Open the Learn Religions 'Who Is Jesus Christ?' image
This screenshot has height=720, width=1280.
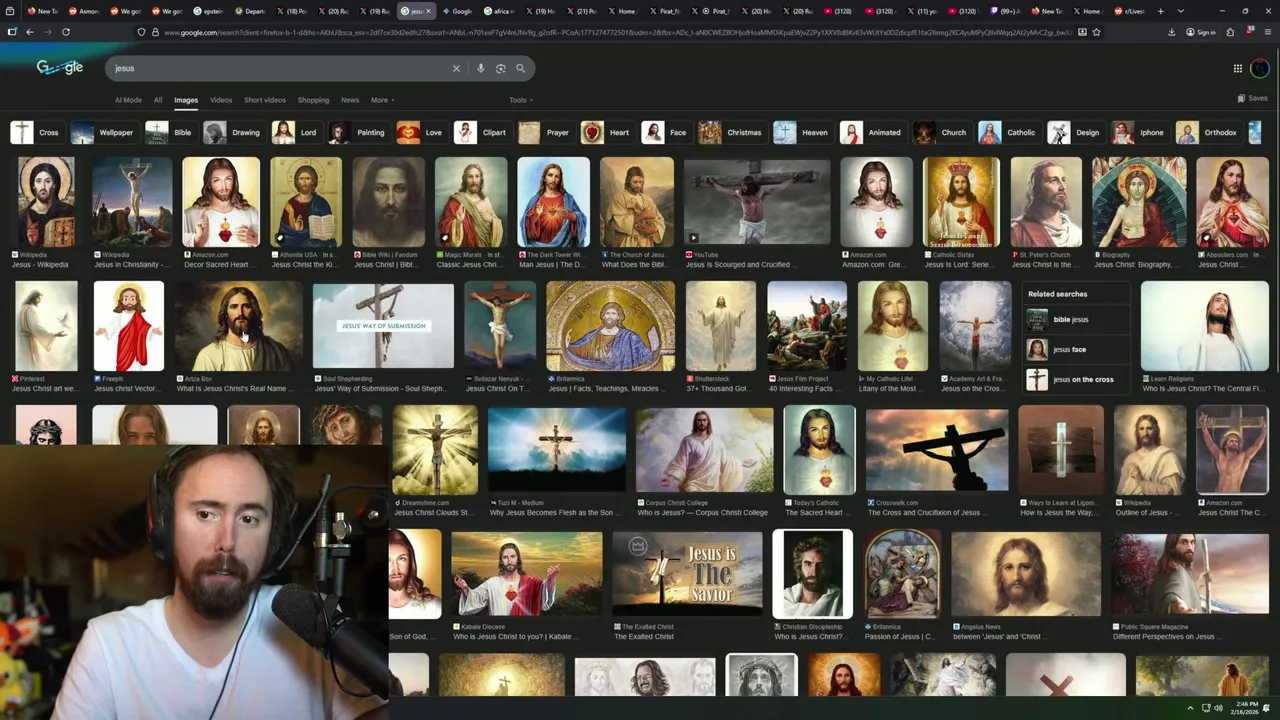pyautogui.click(x=1205, y=326)
